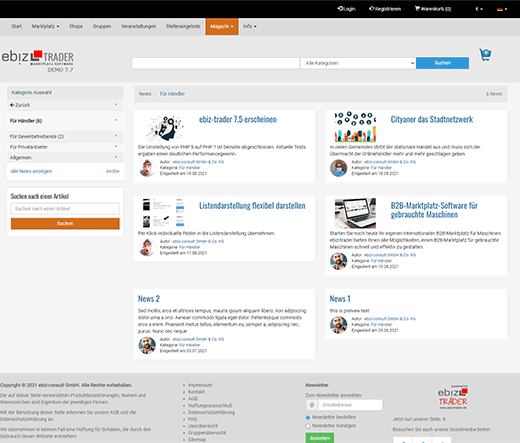Open article Listendarstellung flexibel darstellen
This screenshot has height=443, width=520.
point(252,206)
